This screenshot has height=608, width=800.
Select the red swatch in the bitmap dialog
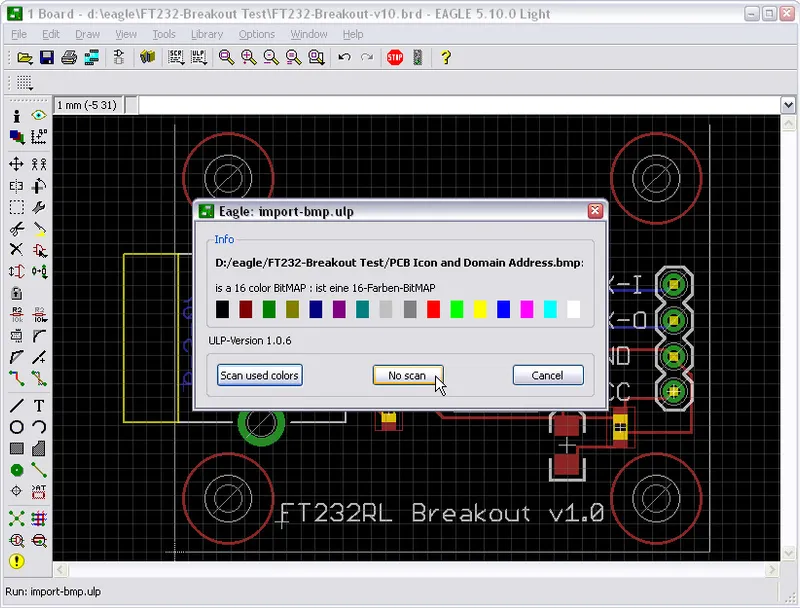(432, 310)
